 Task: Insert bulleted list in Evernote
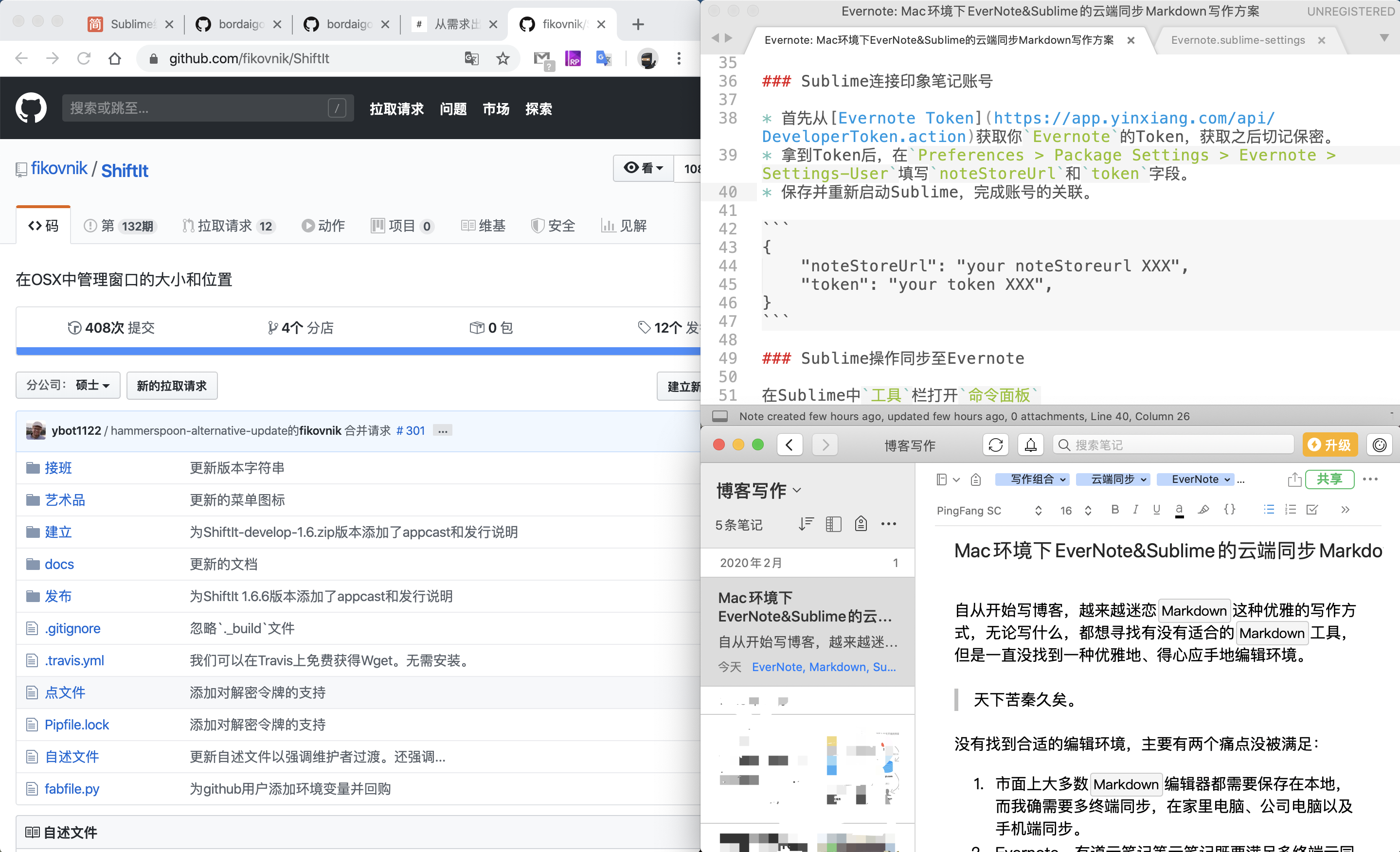point(1269,510)
